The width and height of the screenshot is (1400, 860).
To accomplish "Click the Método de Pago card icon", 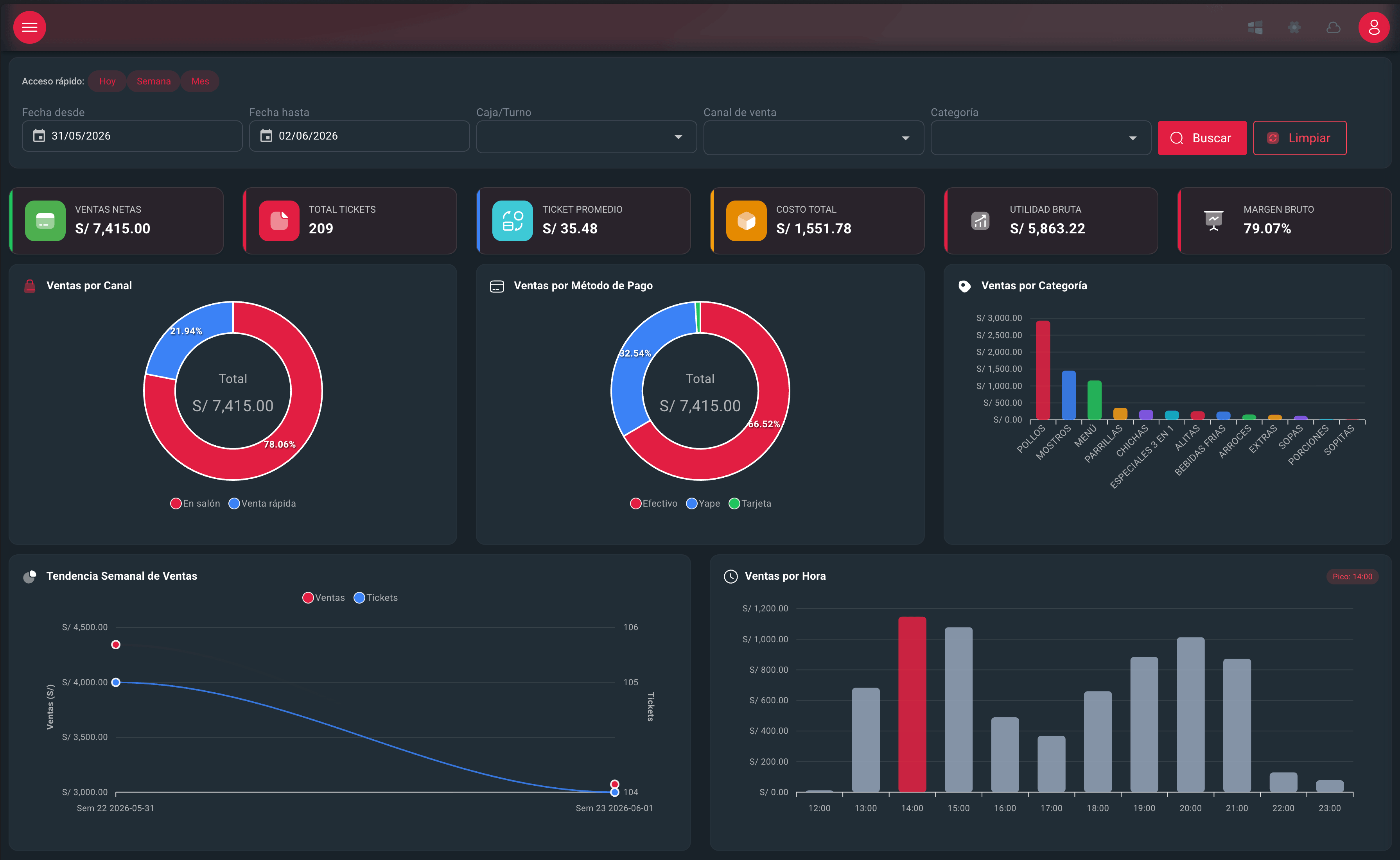I will click(x=497, y=286).
